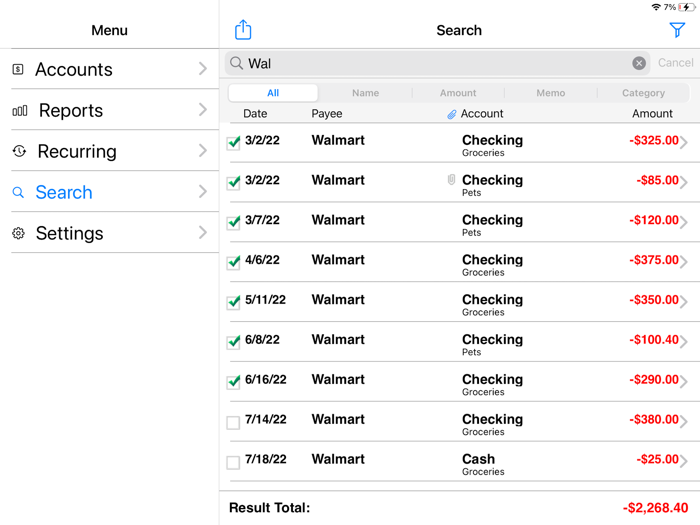Sort by the Amount column header
The height and width of the screenshot is (525, 700).
652,114
